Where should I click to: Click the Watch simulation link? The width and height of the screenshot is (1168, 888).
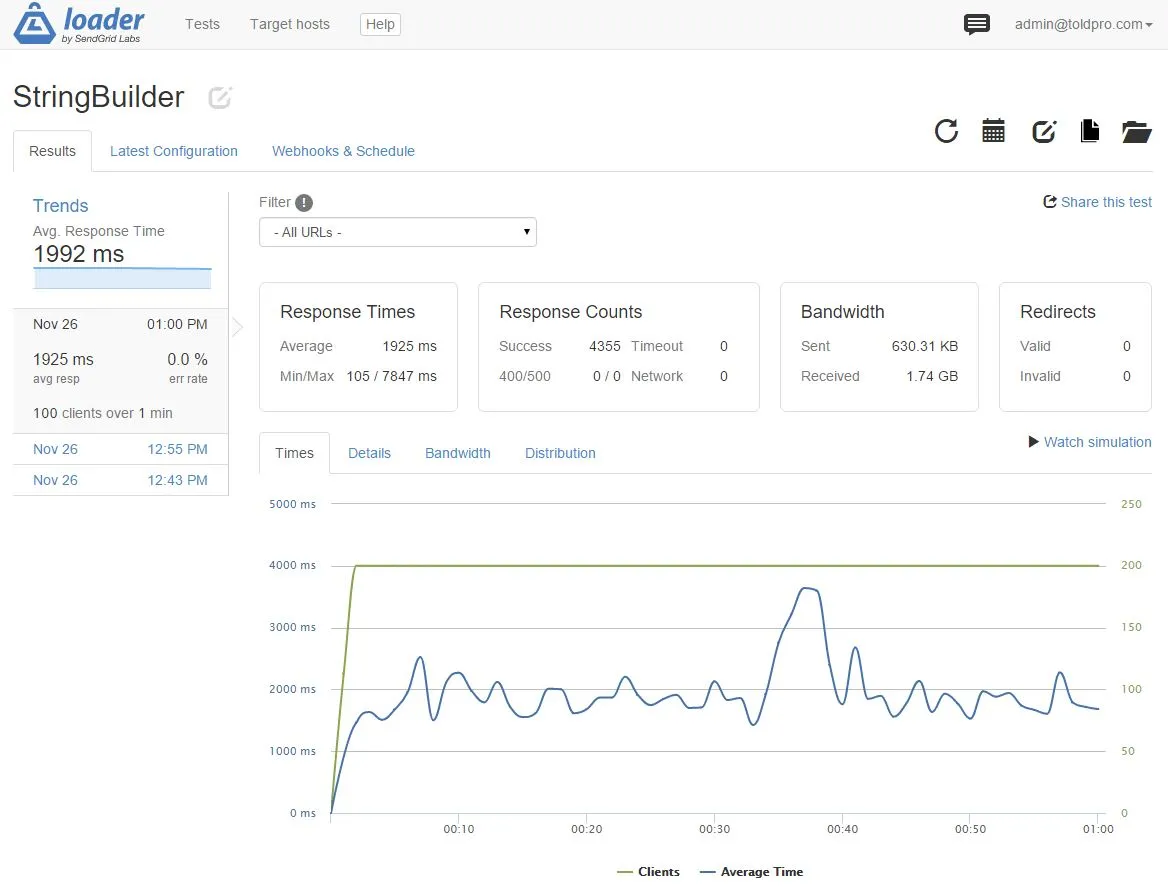pyautogui.click(x=1097, y=442)
